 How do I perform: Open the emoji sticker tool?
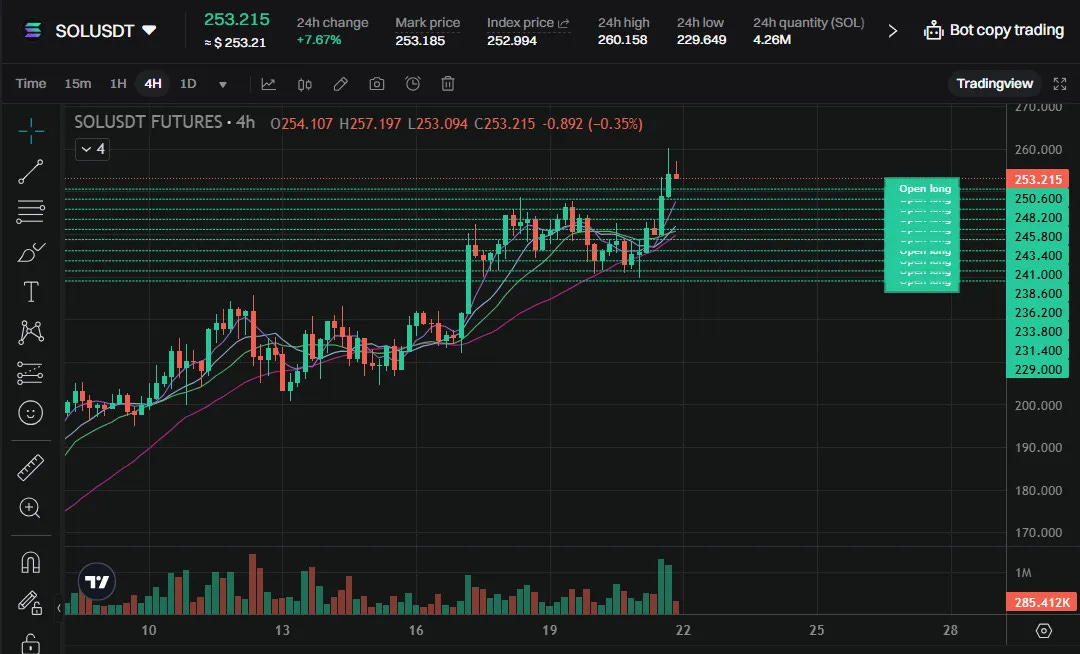[x=31, y=412]
